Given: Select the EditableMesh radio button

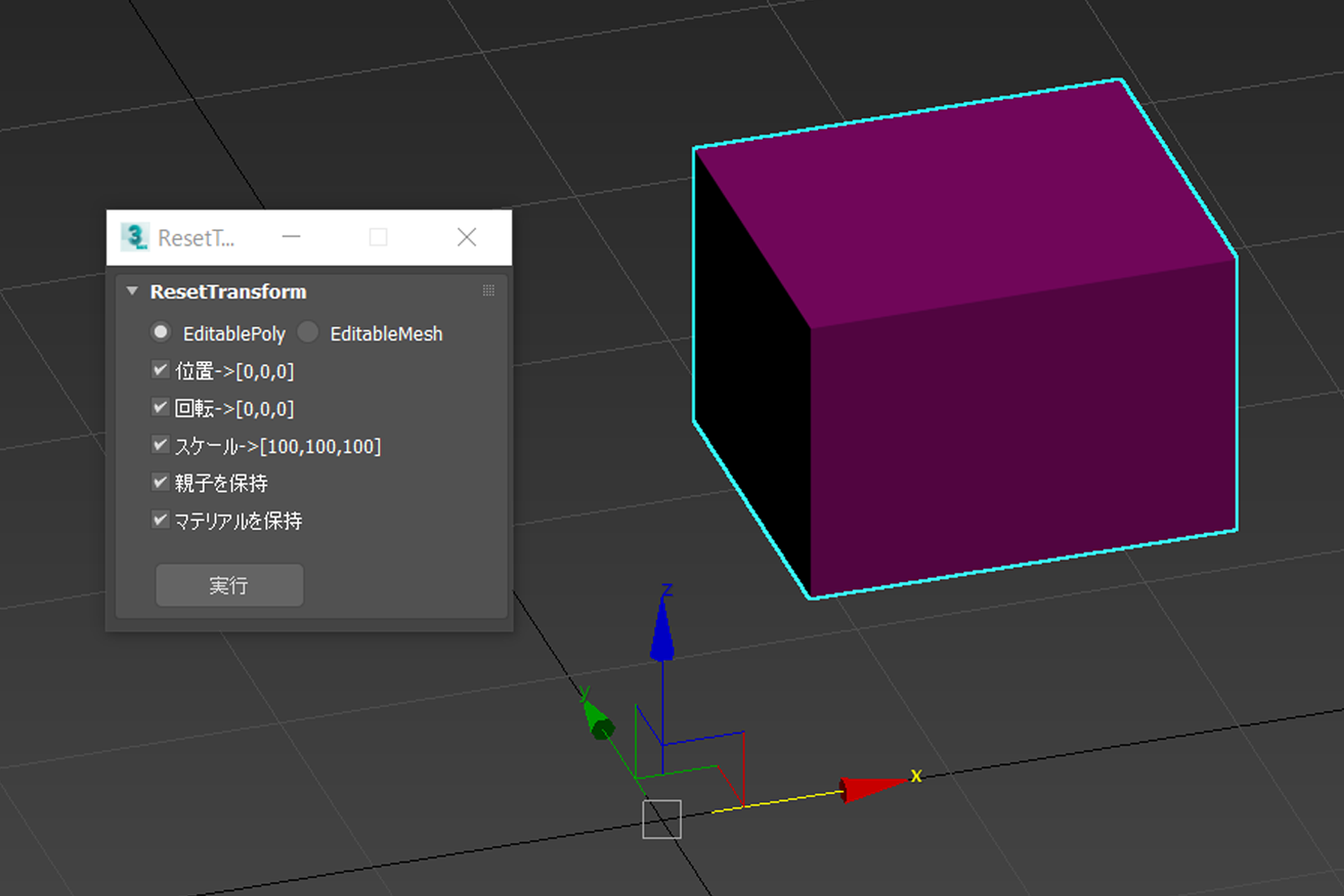Looking at the screenshot, I should (308, 332).
